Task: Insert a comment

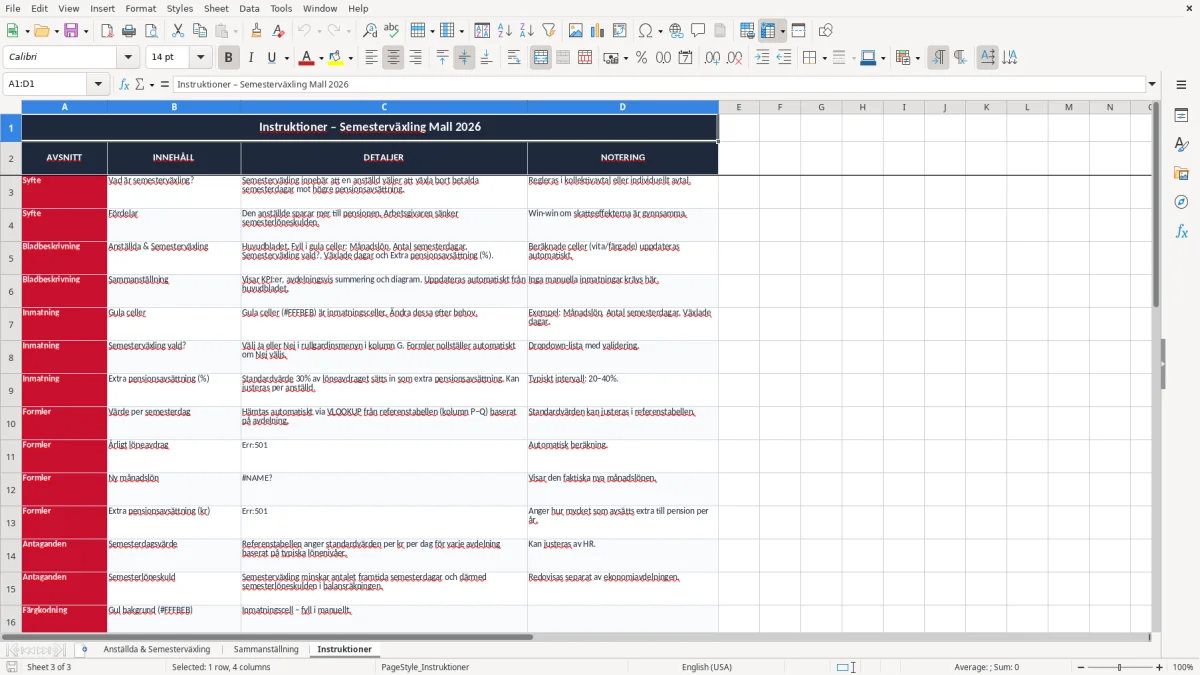Action: pos(697,31)
